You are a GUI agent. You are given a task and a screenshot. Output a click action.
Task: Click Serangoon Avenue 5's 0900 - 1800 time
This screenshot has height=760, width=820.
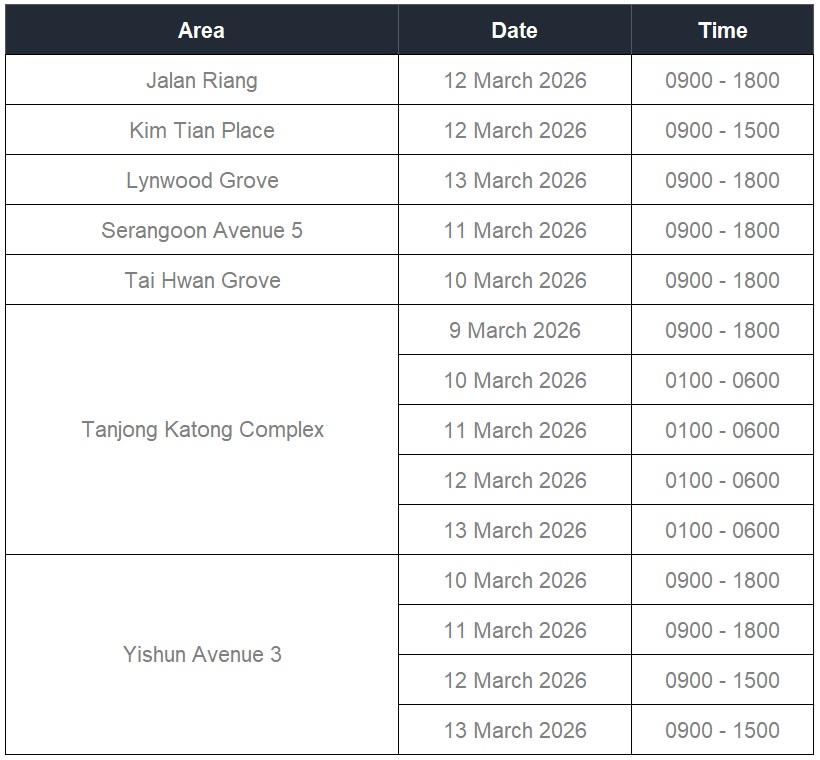[722, 230]
